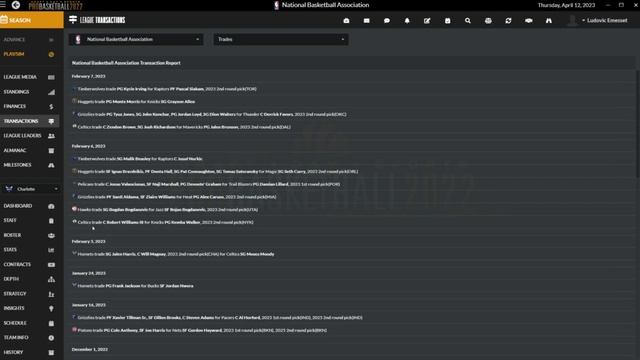
Task: Click the January 24, 2023 date heading
Action: pyautogui.click(x=89, y=273)
